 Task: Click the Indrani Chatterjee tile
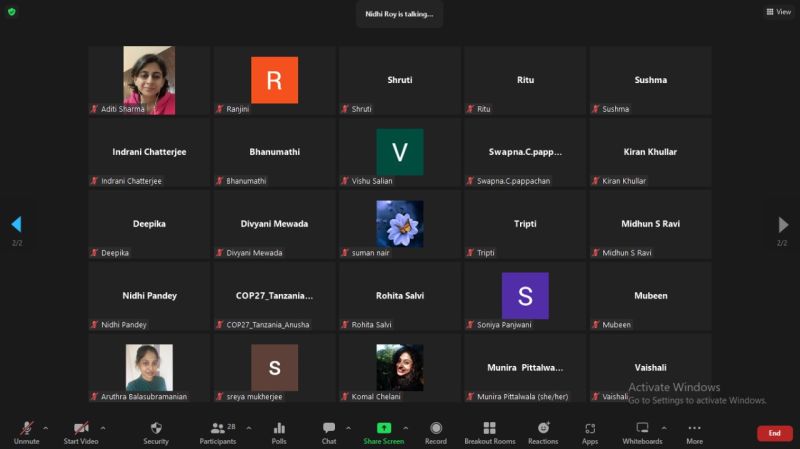coord(149,152)
